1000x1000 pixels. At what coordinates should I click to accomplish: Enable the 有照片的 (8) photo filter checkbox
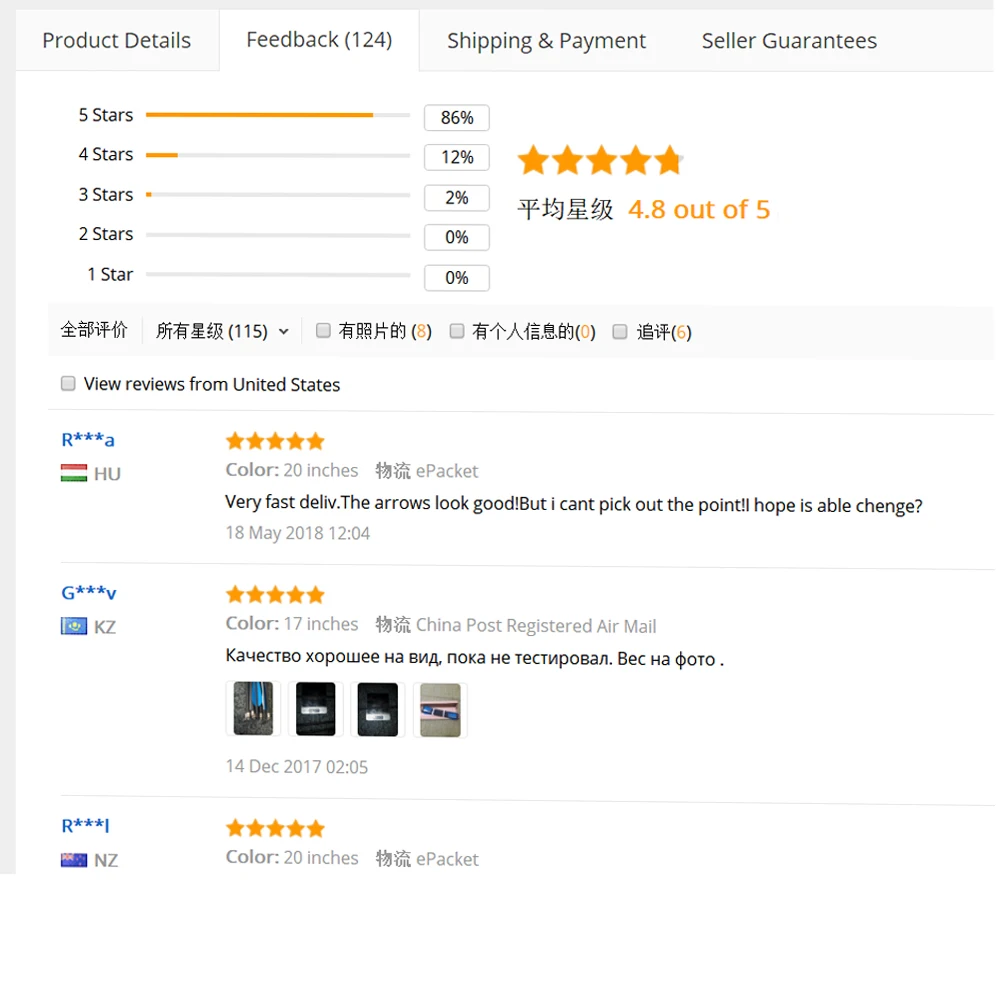(x=323, y=330)
